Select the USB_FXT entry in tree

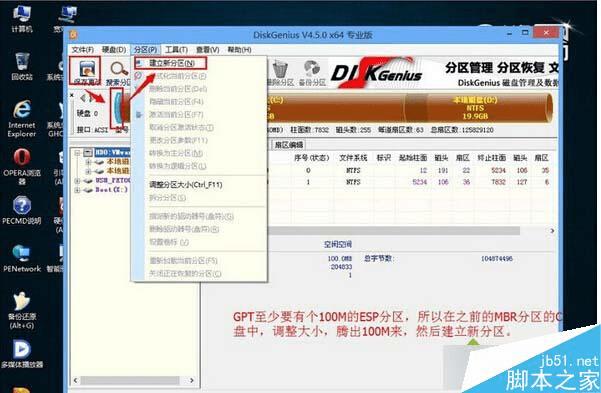click(113, 180)
